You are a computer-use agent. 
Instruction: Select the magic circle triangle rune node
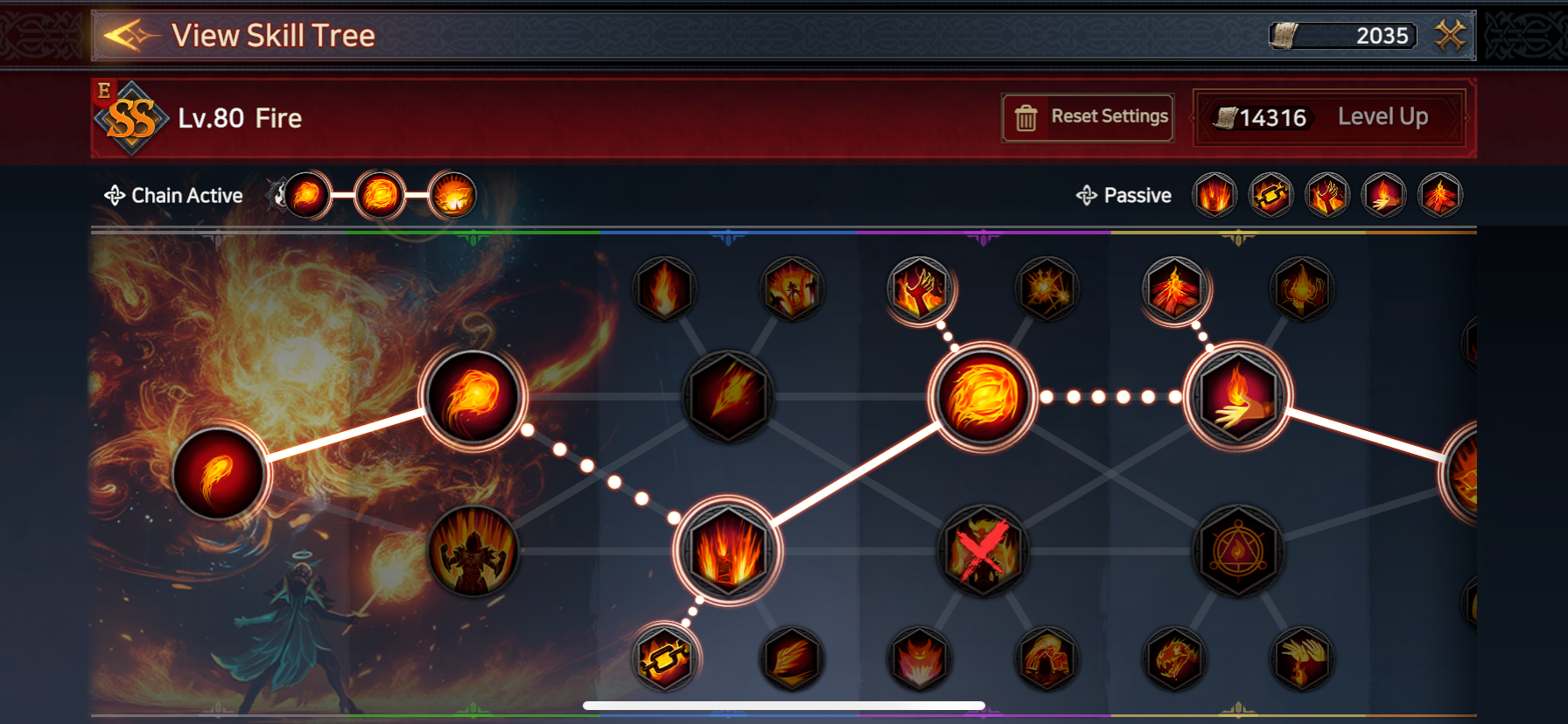(1237, 551)
